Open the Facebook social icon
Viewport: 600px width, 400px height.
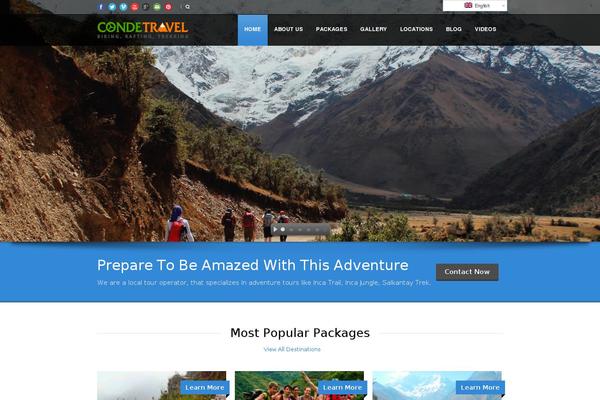tap(101, 7)
